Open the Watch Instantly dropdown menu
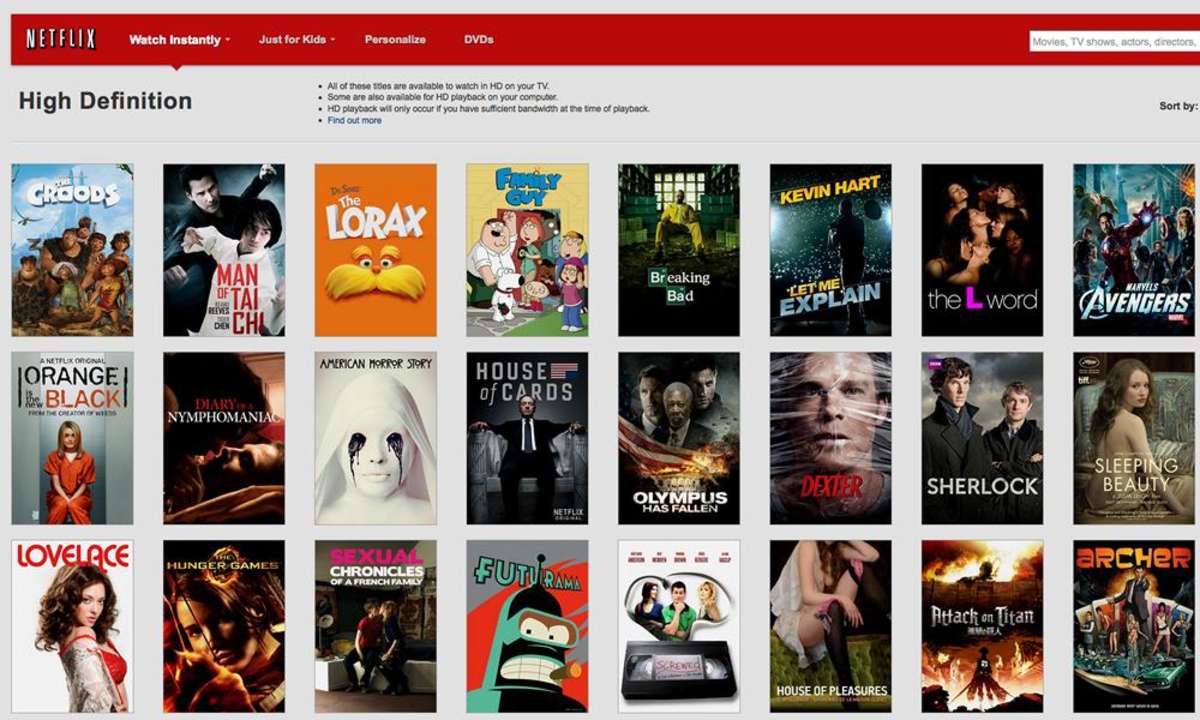The height and width of the screenshot is (720, 1200). click(x=179, y=40)
